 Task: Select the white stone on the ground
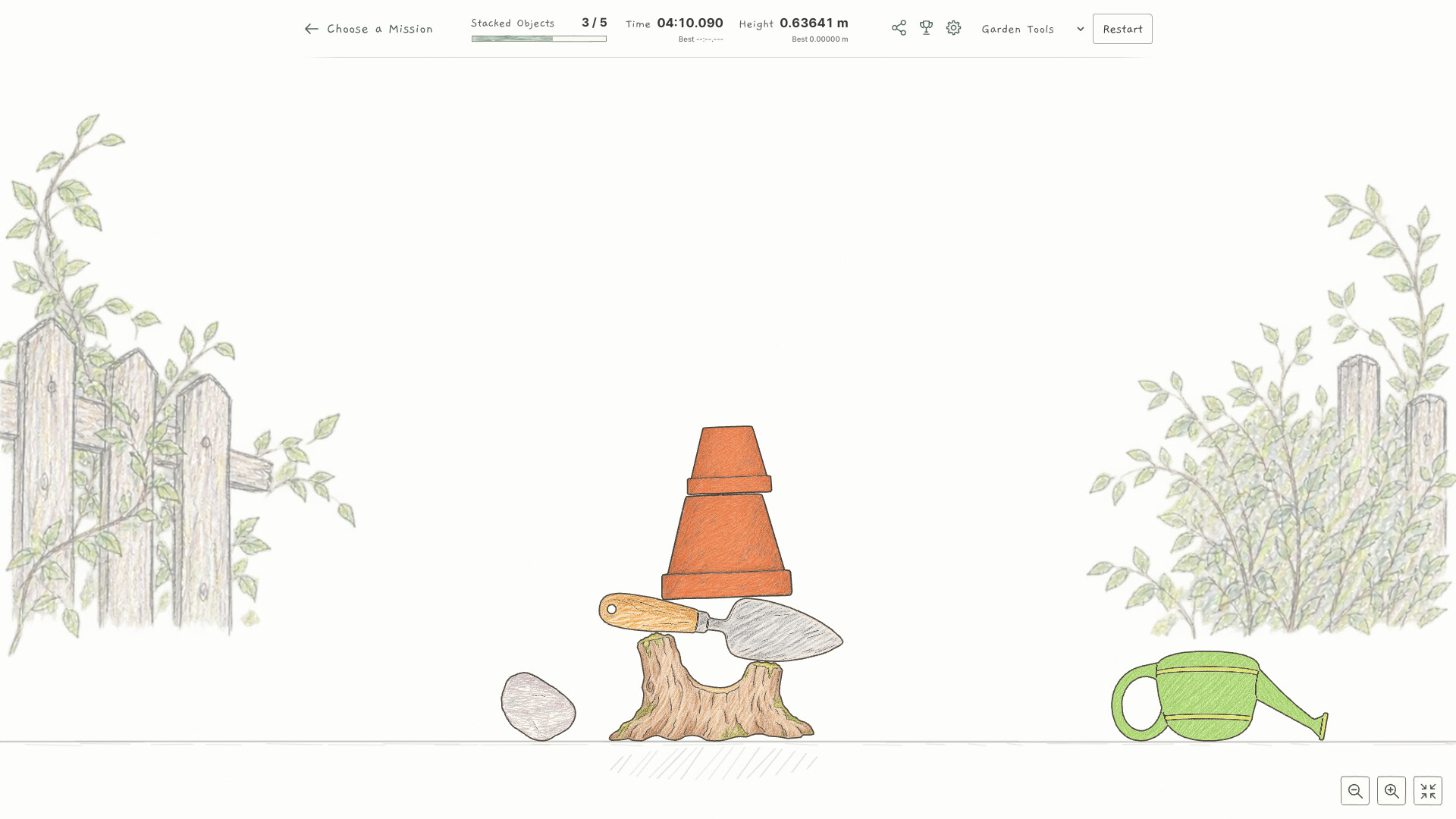point(538,706)
